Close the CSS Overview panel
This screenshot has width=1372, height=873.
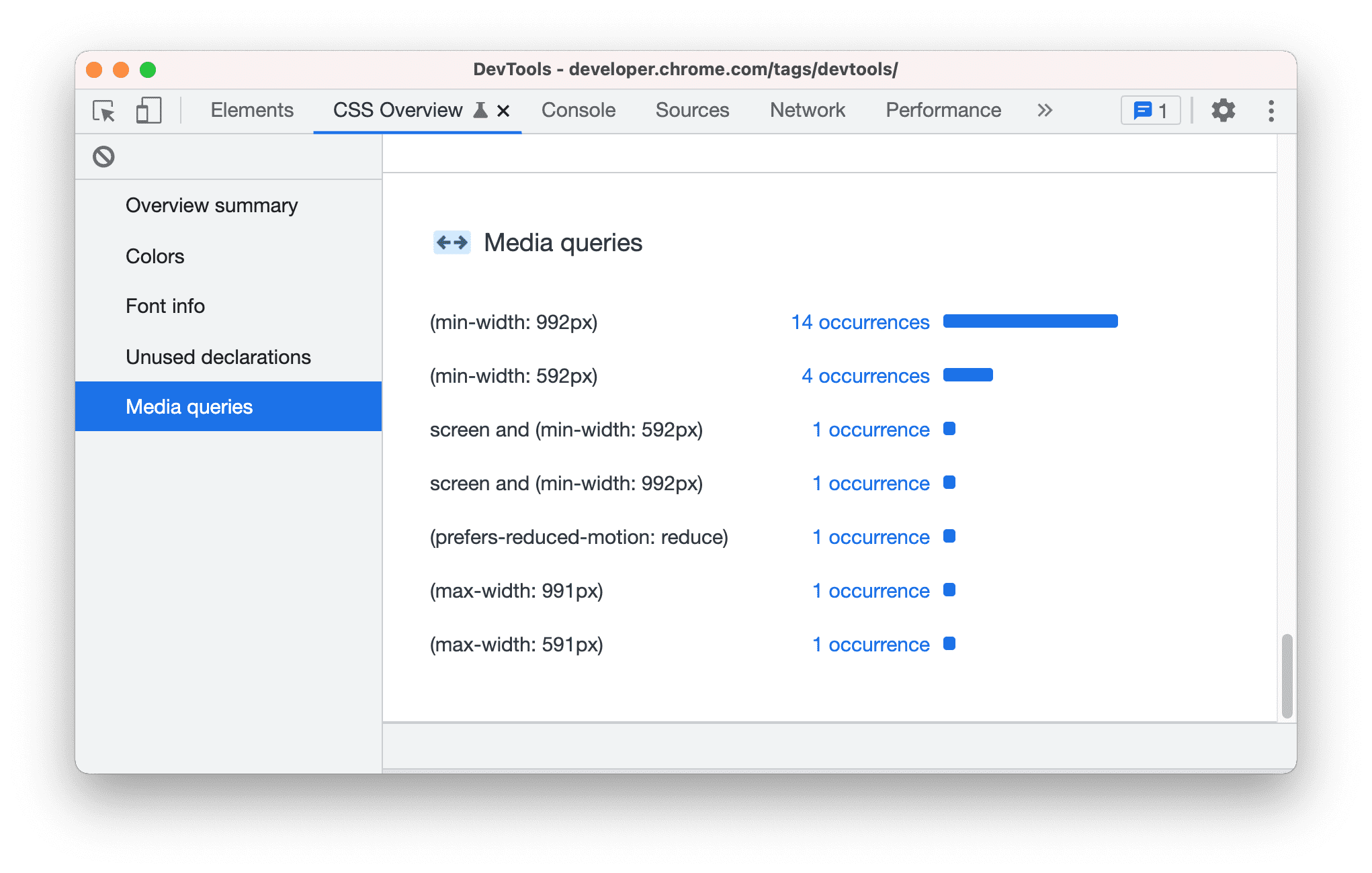[x=500, y=111]
